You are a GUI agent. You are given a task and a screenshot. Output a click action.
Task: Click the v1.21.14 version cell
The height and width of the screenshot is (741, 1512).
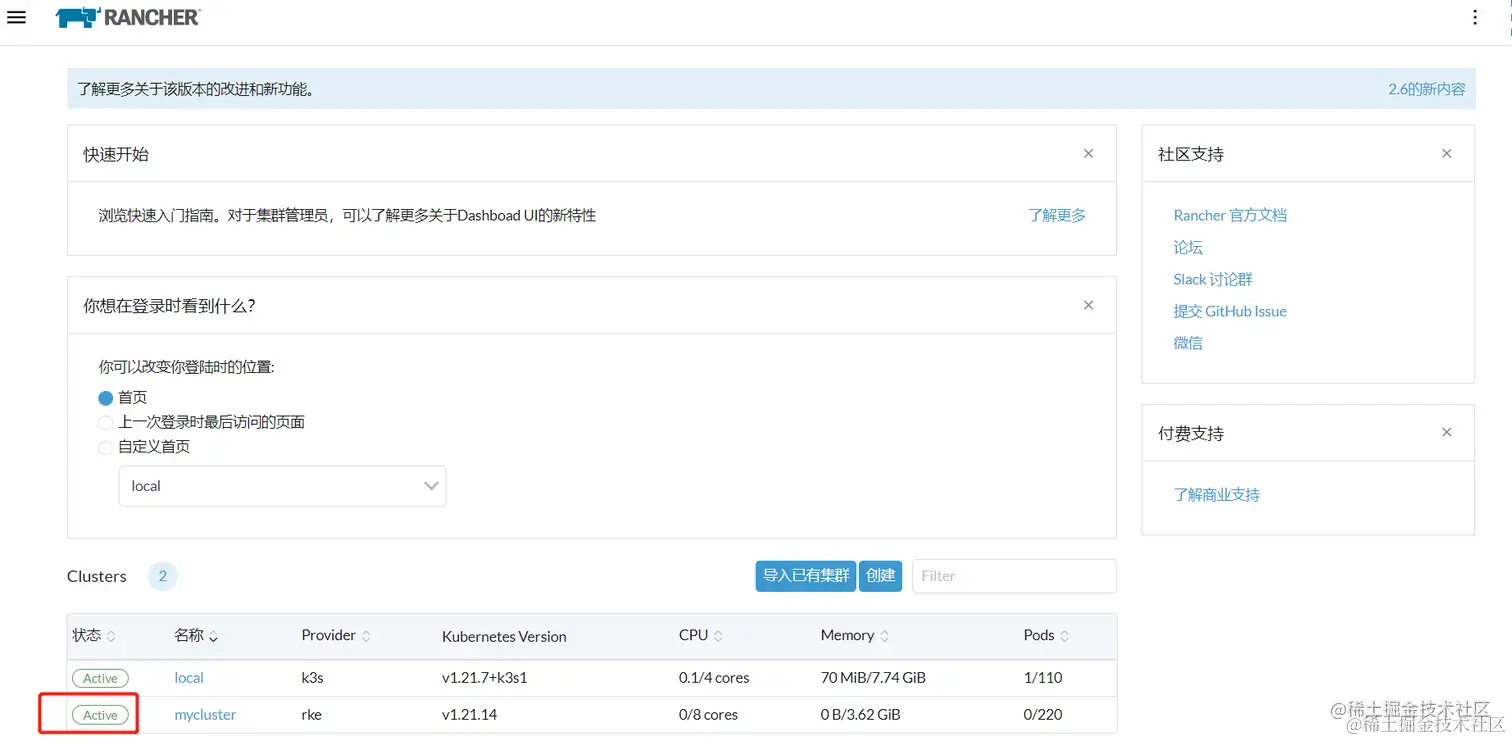(470, 715)
